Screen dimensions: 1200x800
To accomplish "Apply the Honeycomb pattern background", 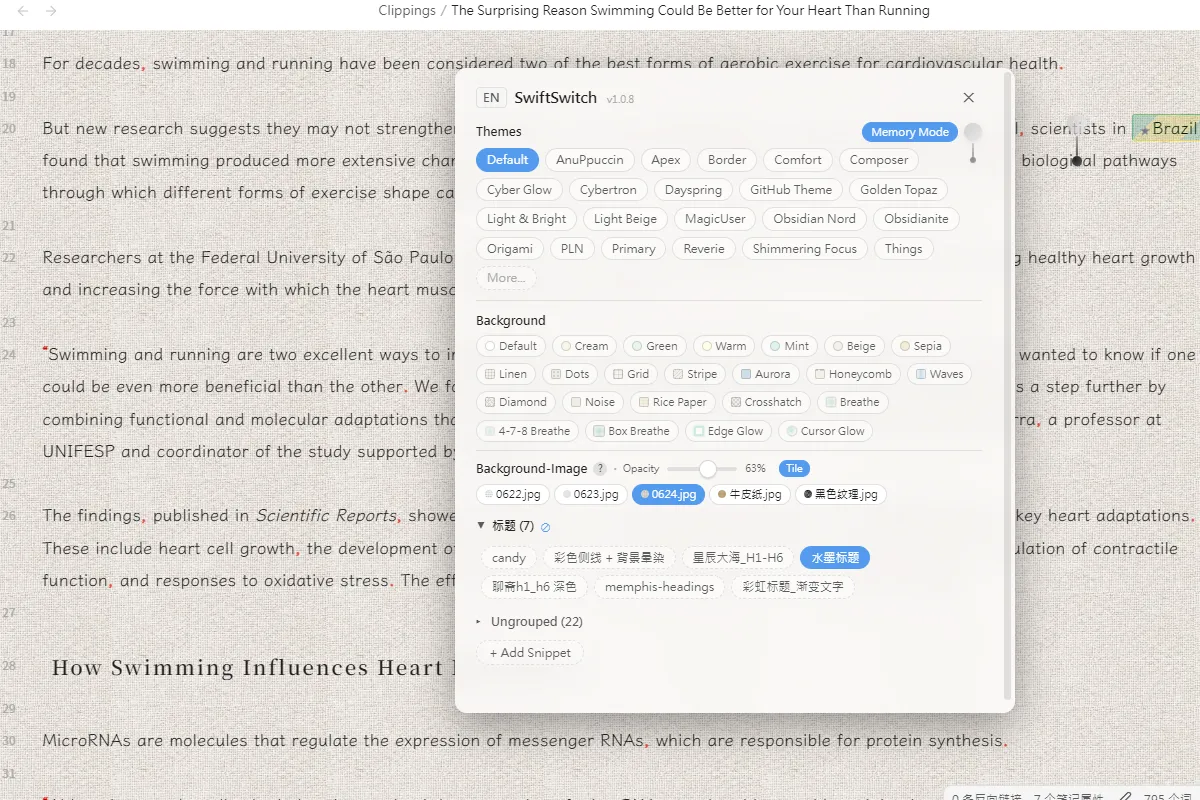I will 853,374.
